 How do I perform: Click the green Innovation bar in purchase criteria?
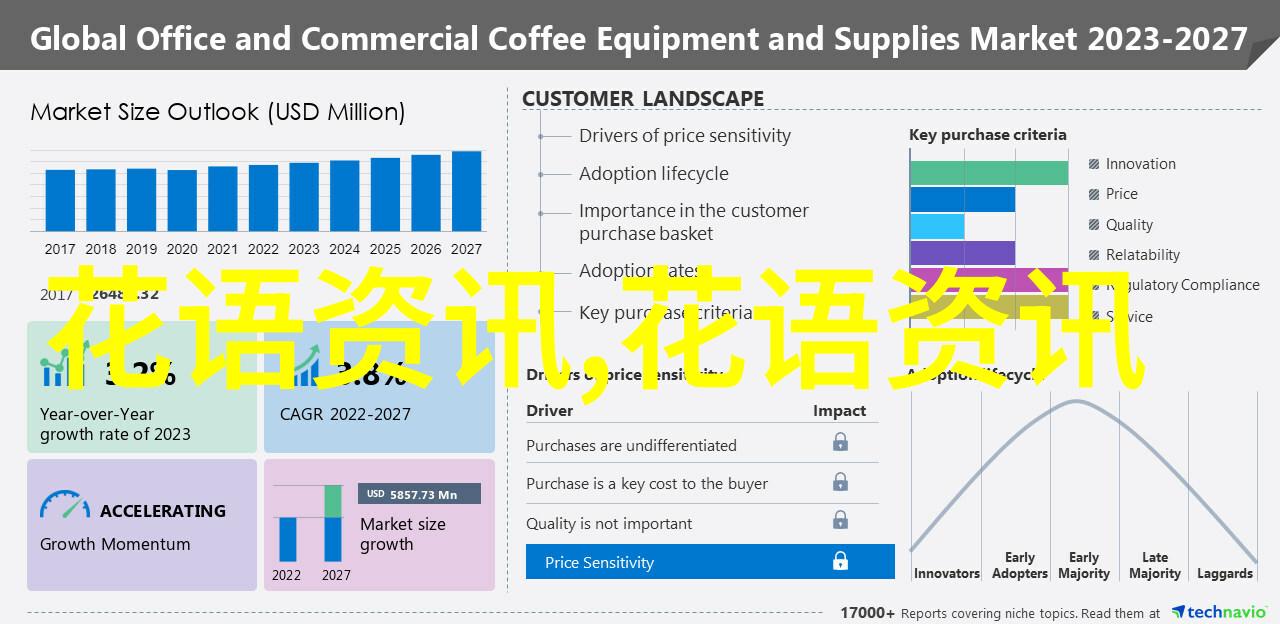988,172
